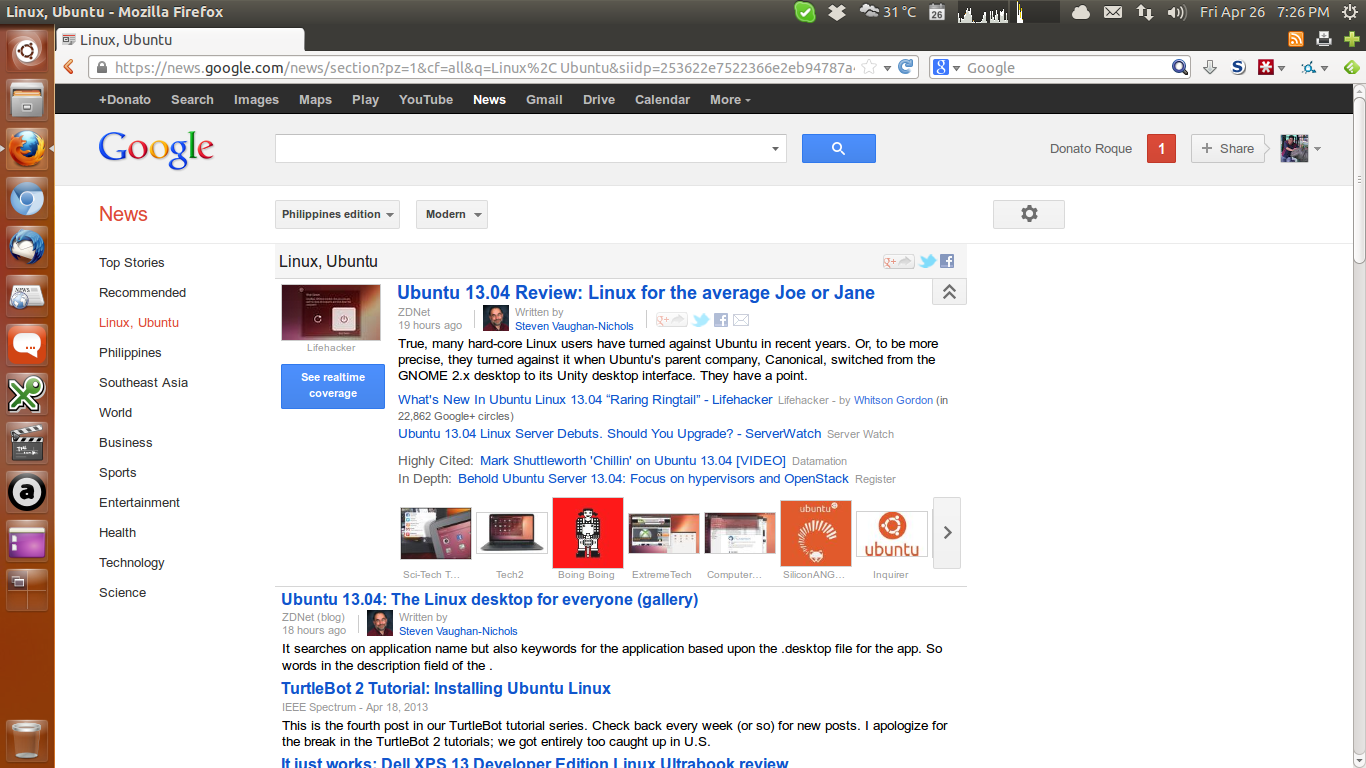The width and height of the screenshot is (1366, 768).
Task: Collapse the Ubuntu 13.04 Review story
Action: coord(949,292)
